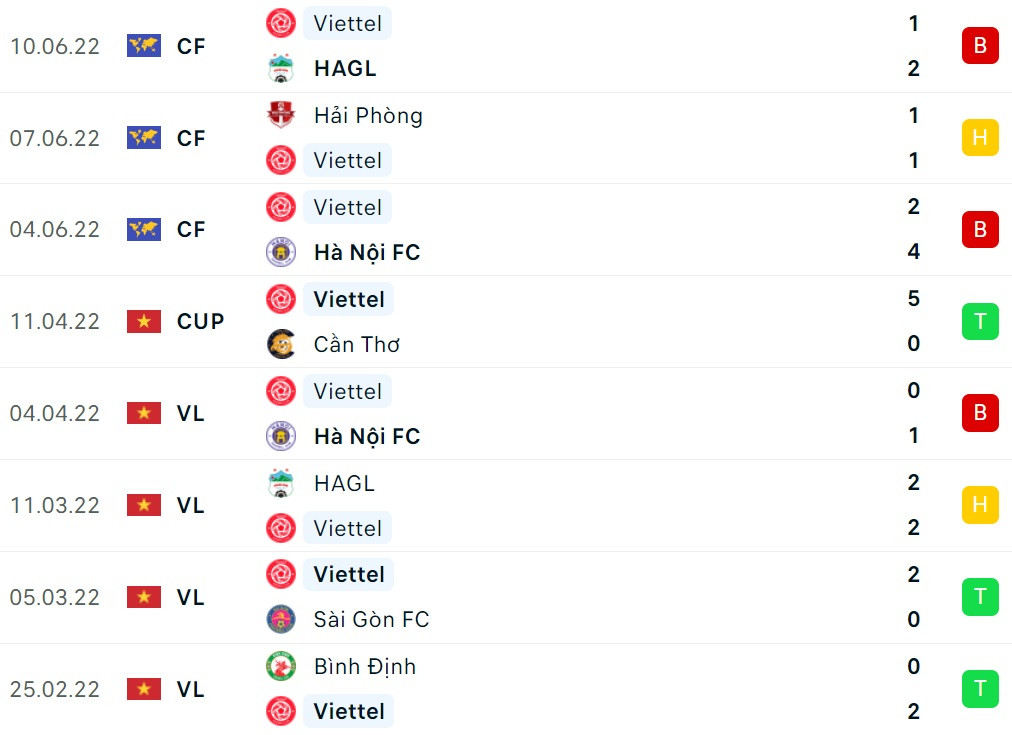Click yellow H badge for 11.03.22 HAGL match

(x=980, y=505)
